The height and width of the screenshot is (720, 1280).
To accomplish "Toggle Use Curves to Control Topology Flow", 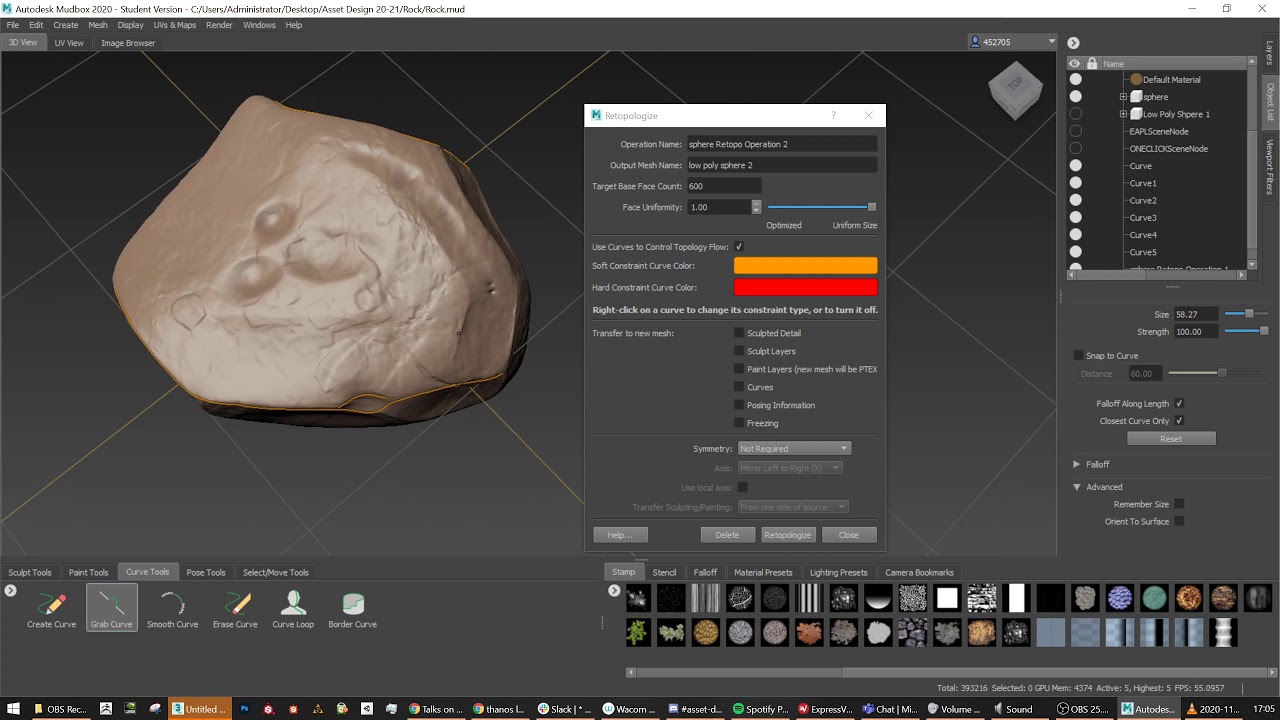I will tap(739, 247).
